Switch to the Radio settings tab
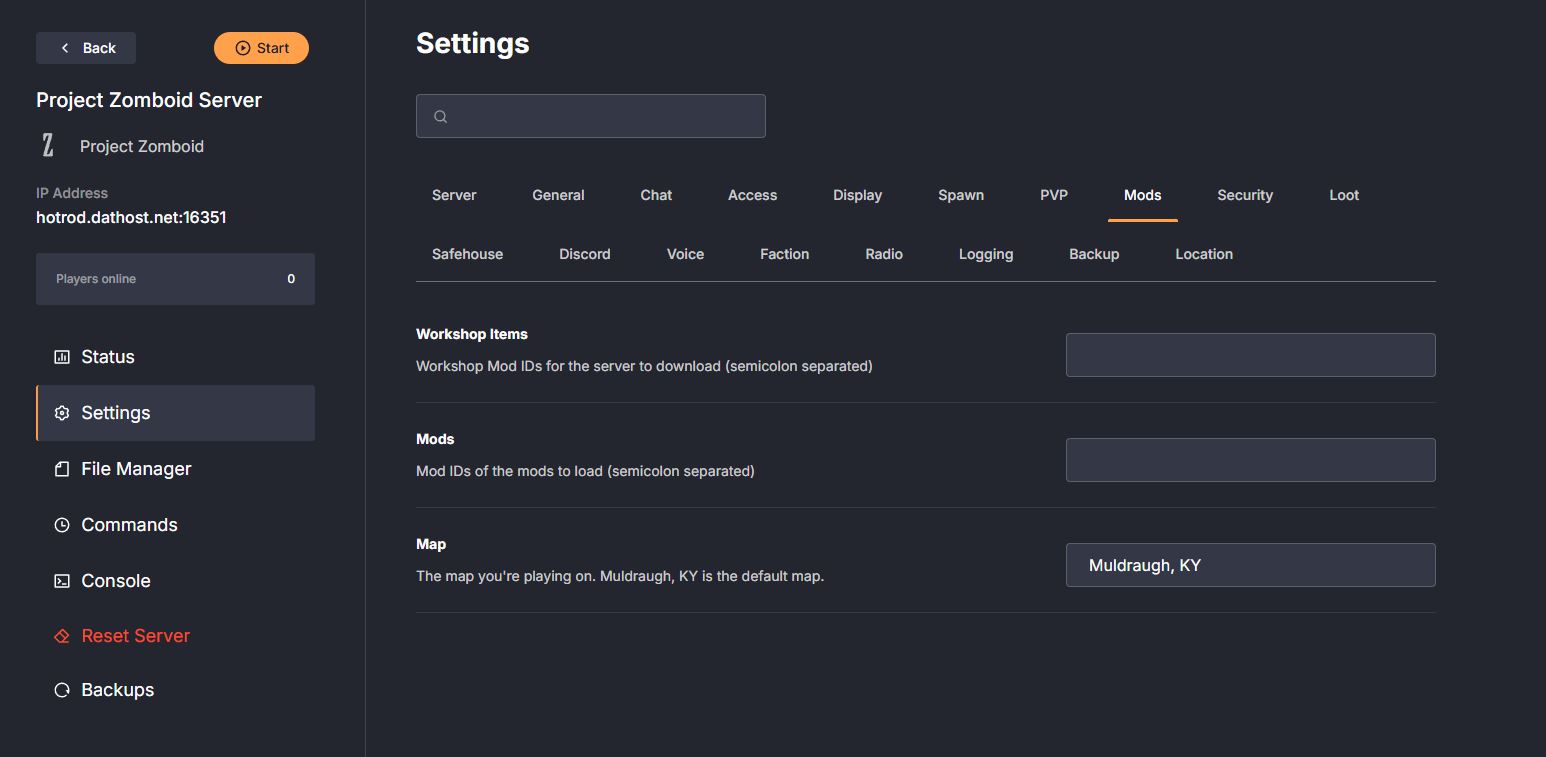 pos(884,254)
